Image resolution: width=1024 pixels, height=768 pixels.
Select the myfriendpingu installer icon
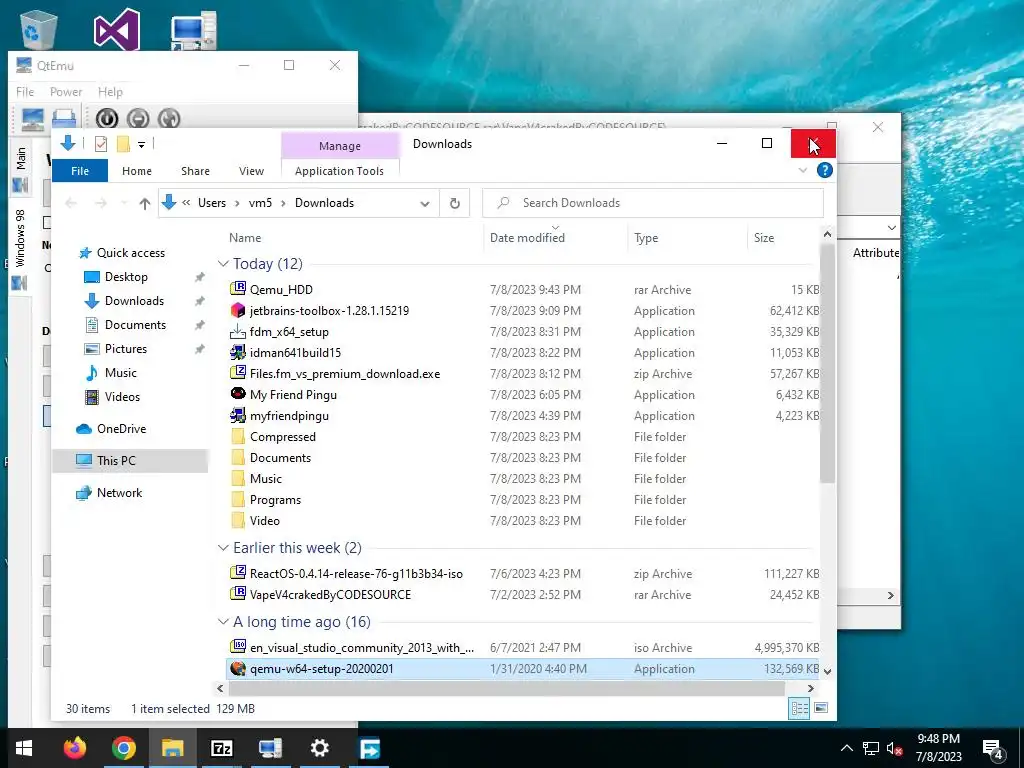[238, 415]
